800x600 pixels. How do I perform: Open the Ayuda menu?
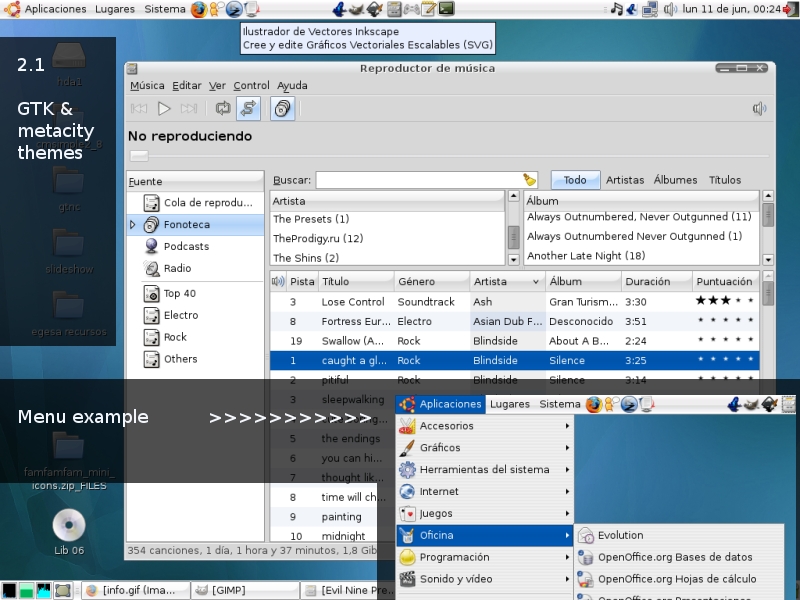tap(292, 86)
